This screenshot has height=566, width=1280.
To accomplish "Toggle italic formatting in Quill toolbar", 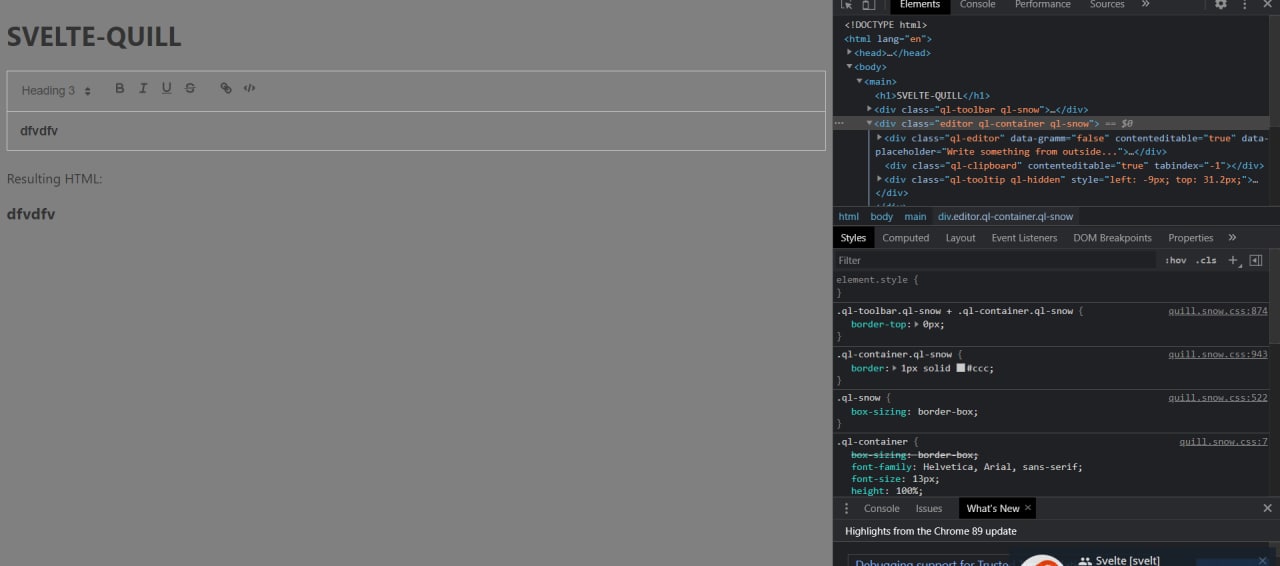I will coord(143,88).
